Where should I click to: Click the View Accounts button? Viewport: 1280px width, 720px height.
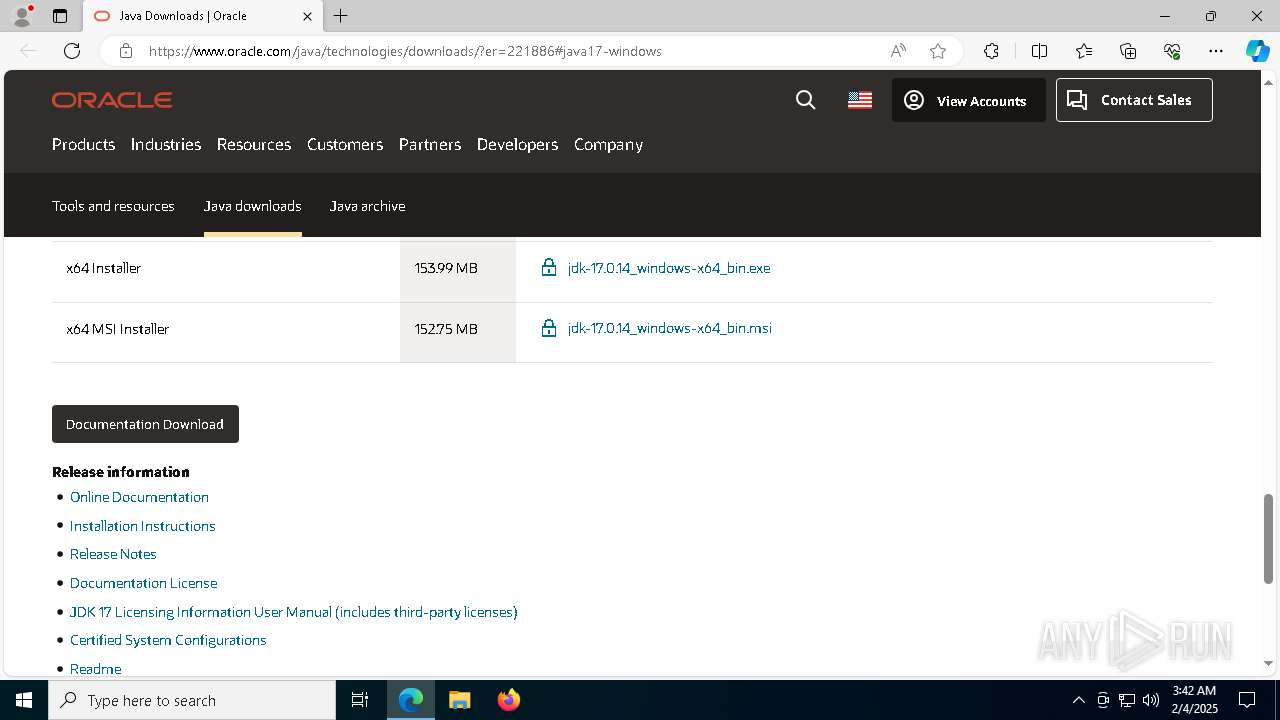pyautogui.click(x=968, y=100)
